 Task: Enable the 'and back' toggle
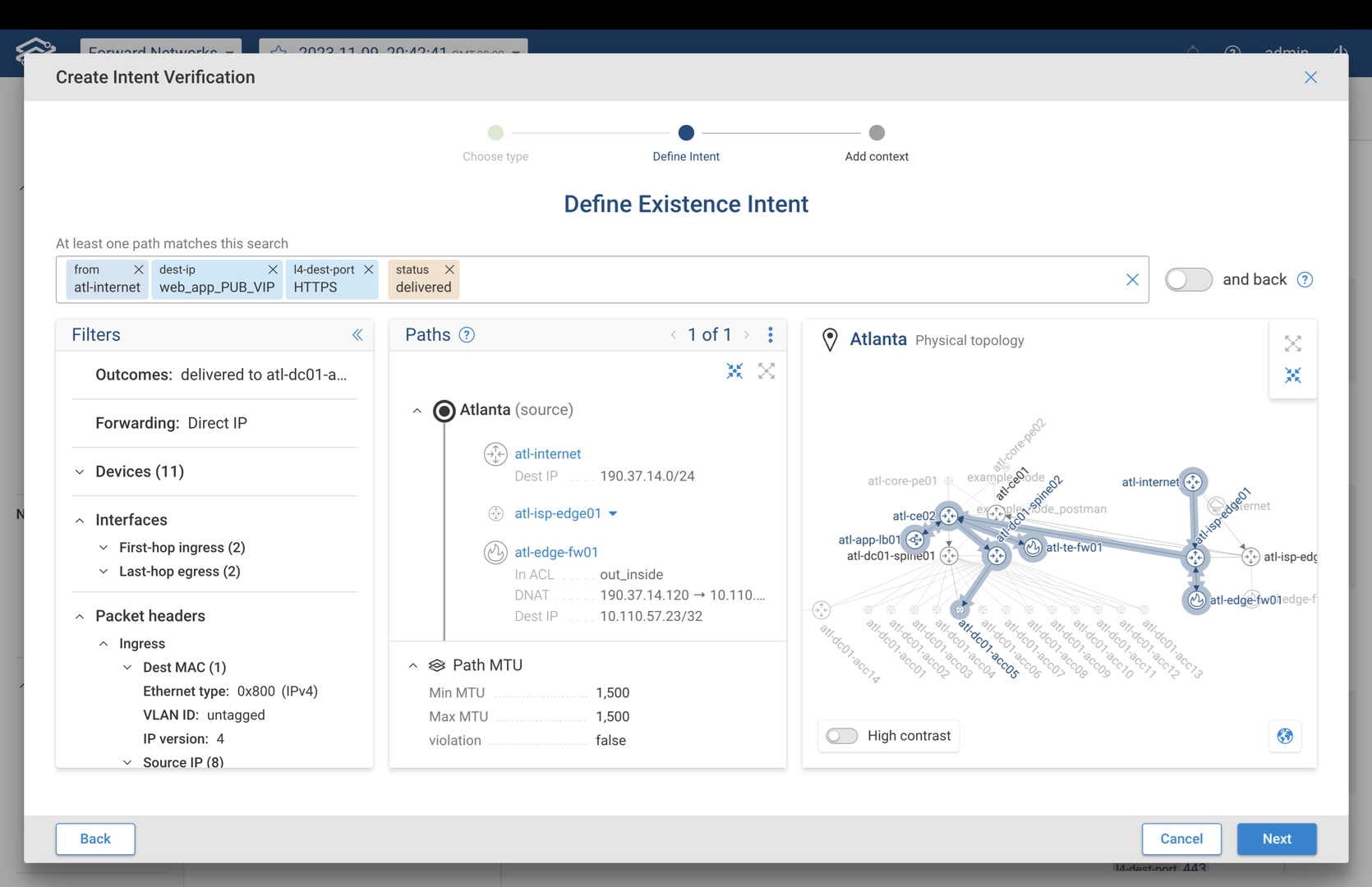1188,280
